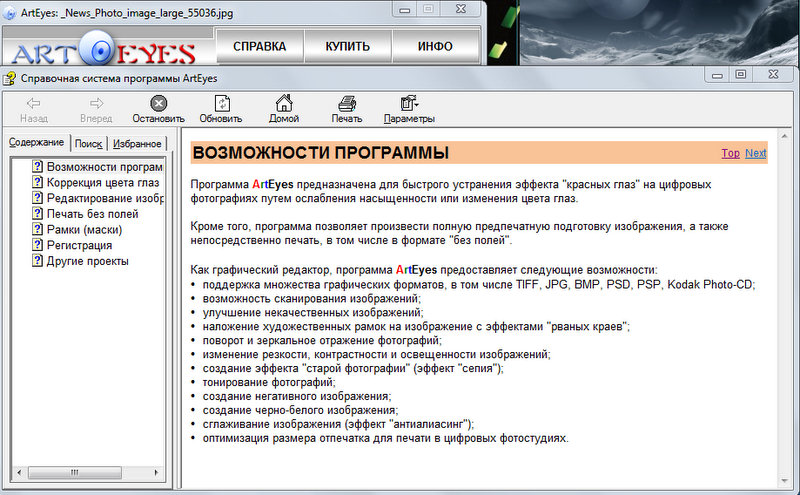This screenshot has height=495, width=800.
Task: Switch to the Избранное tab
Action: point(137,144)
